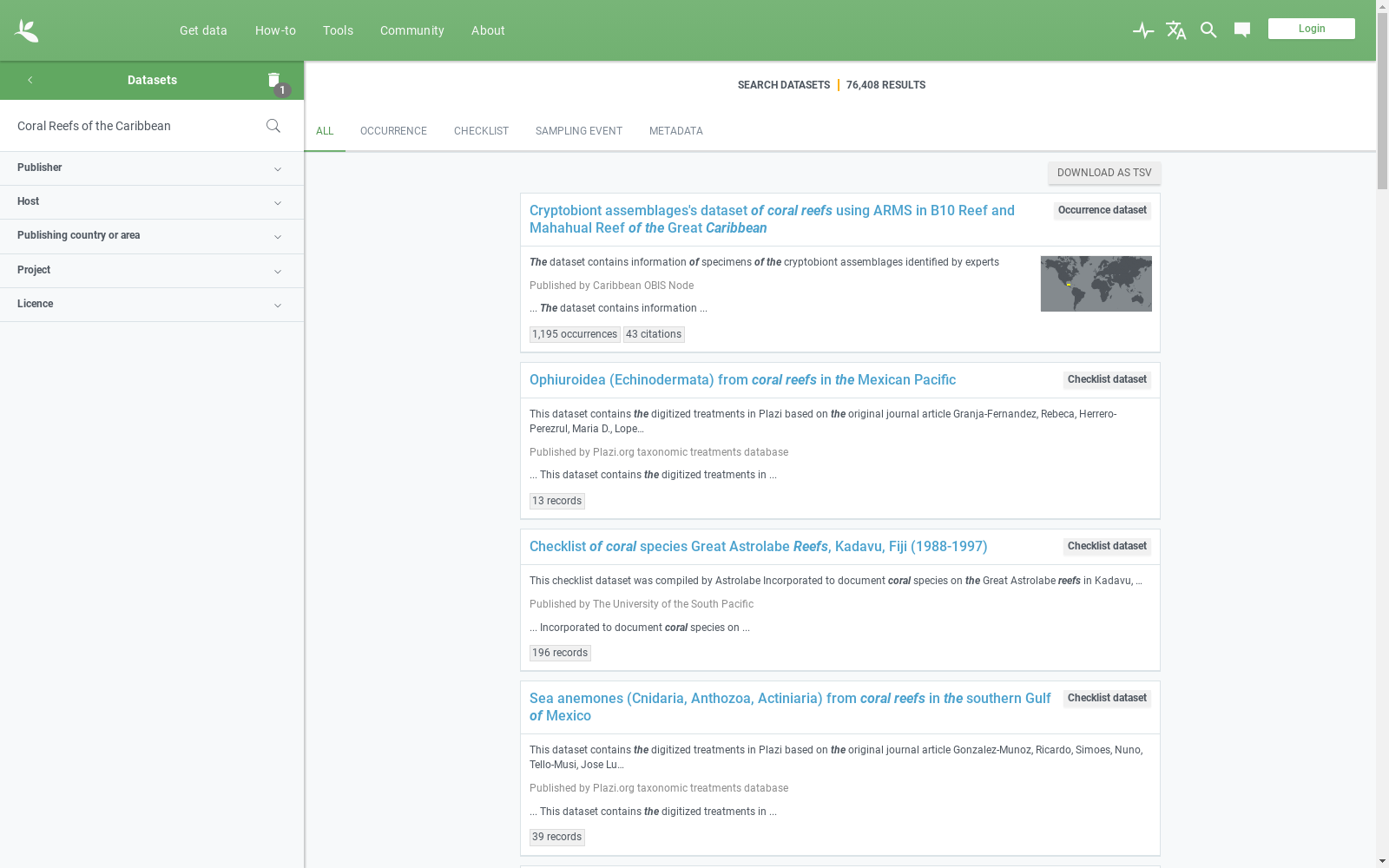The image size is (1389, 868).
Task: Expand the Host filter
Action: (x=152, y=202)
